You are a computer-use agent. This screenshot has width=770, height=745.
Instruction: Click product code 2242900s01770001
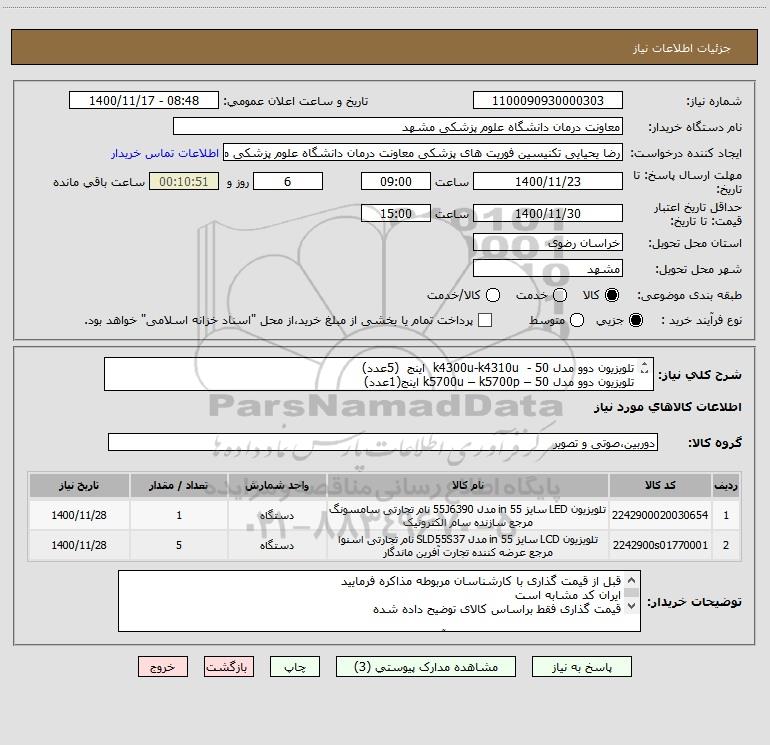pyautogui.click(x=660, y=545)
